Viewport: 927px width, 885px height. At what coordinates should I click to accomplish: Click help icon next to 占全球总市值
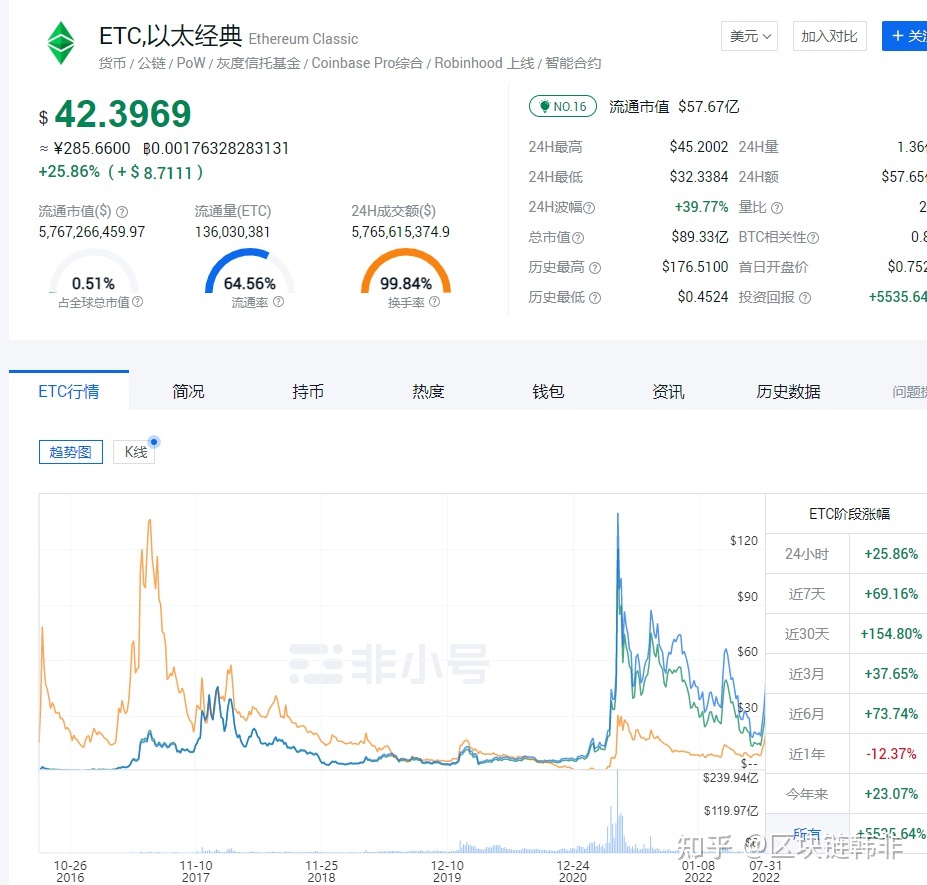click(138, 302)
